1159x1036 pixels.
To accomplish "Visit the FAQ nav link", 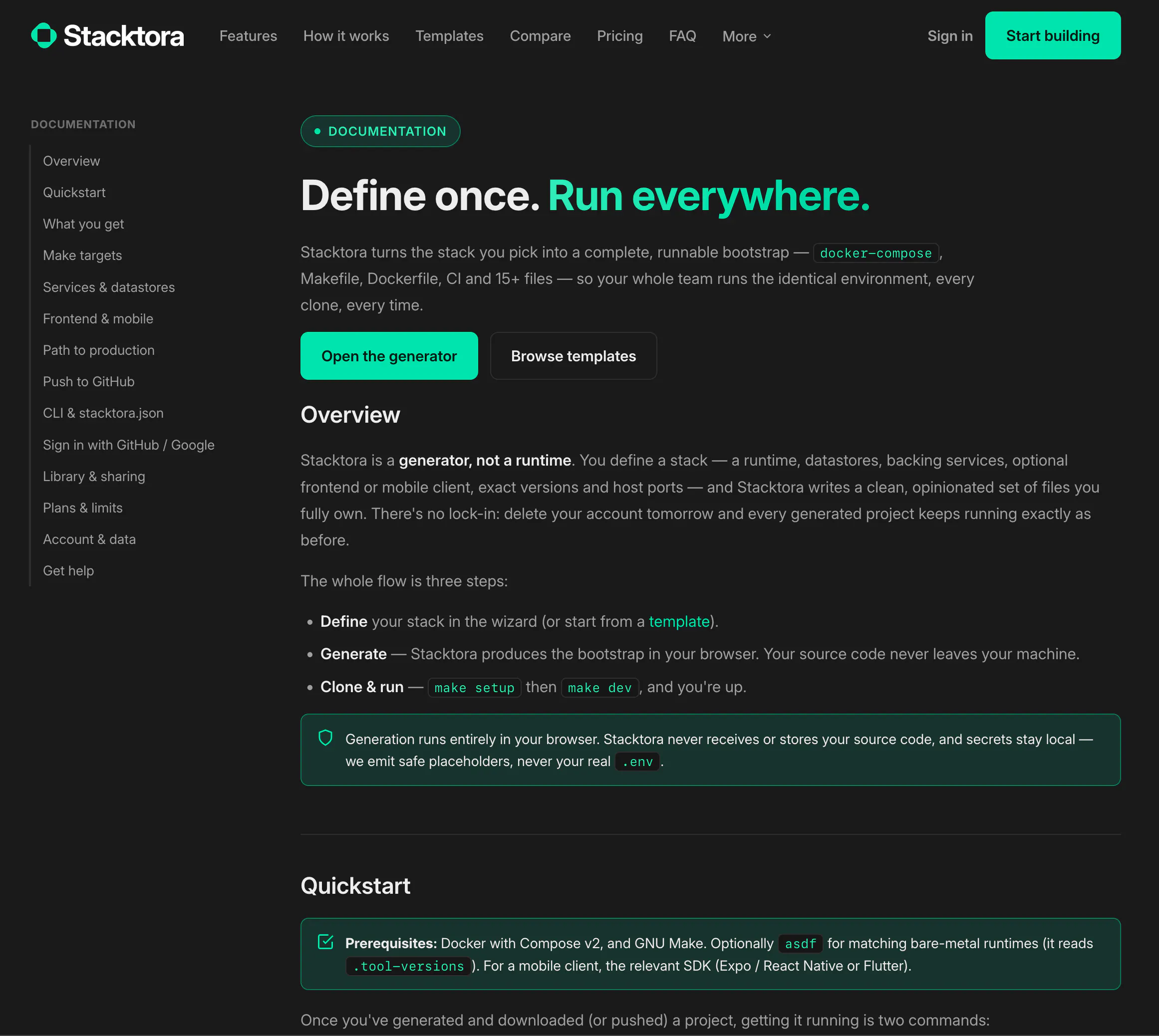I will pos(682,36).
